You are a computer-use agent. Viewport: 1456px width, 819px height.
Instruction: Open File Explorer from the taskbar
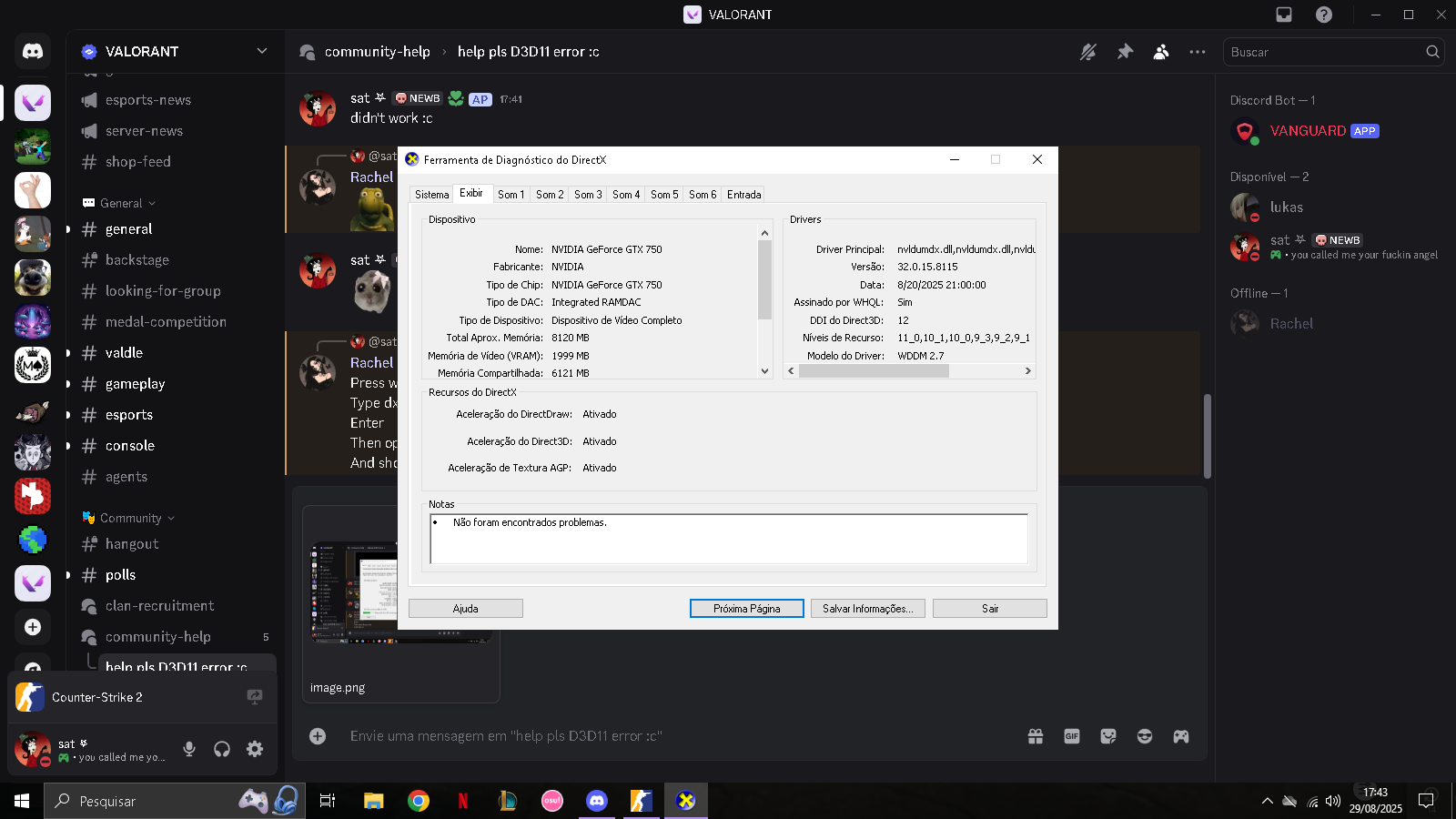374,801
